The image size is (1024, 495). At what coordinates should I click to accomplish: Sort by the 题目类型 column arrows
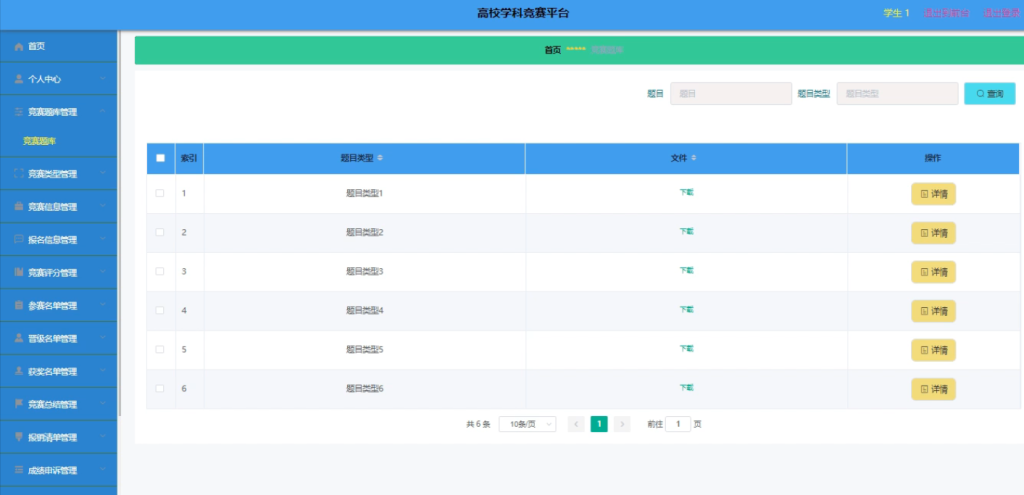(x=380, y=158)
